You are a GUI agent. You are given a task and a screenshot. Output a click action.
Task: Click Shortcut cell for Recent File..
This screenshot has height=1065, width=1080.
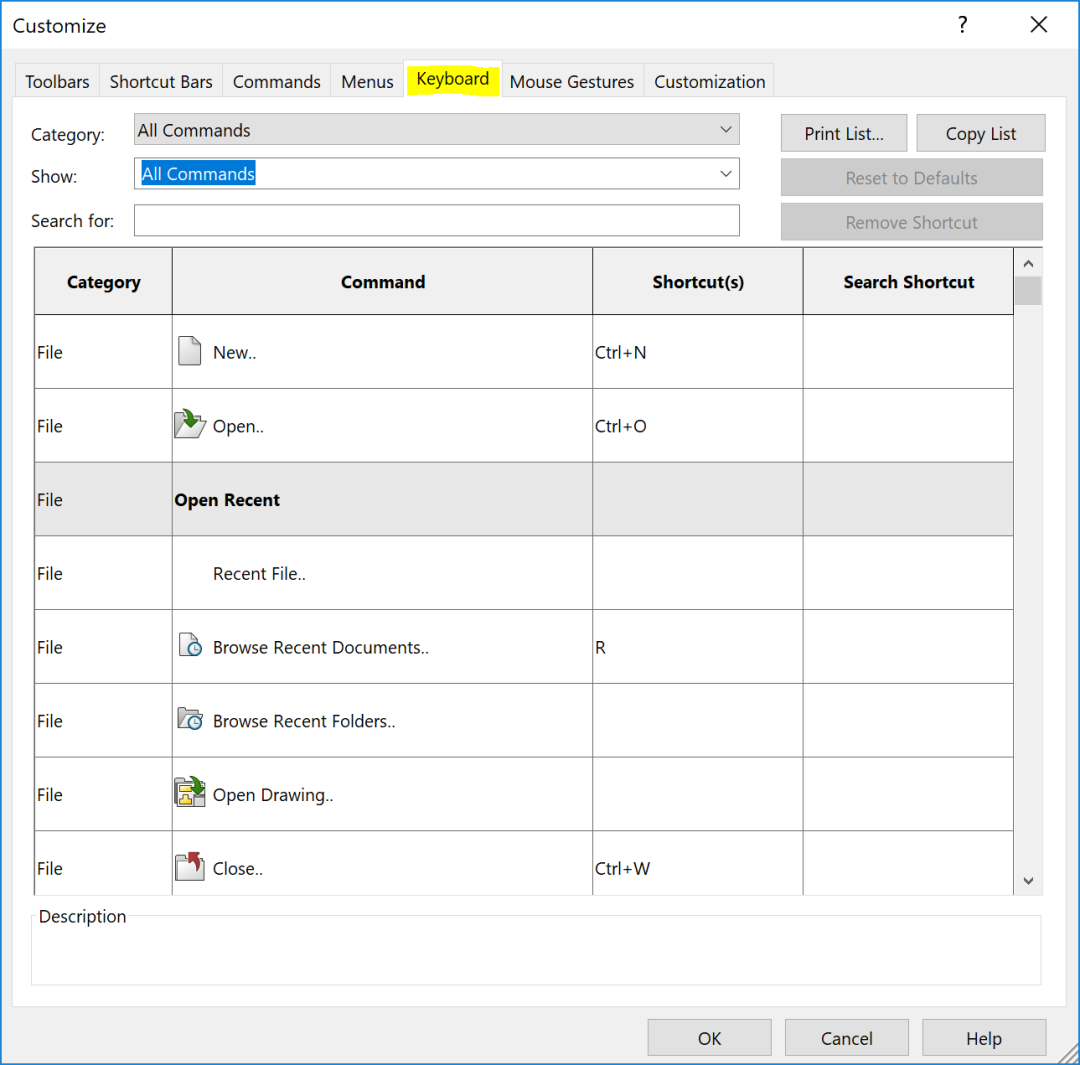698,573
